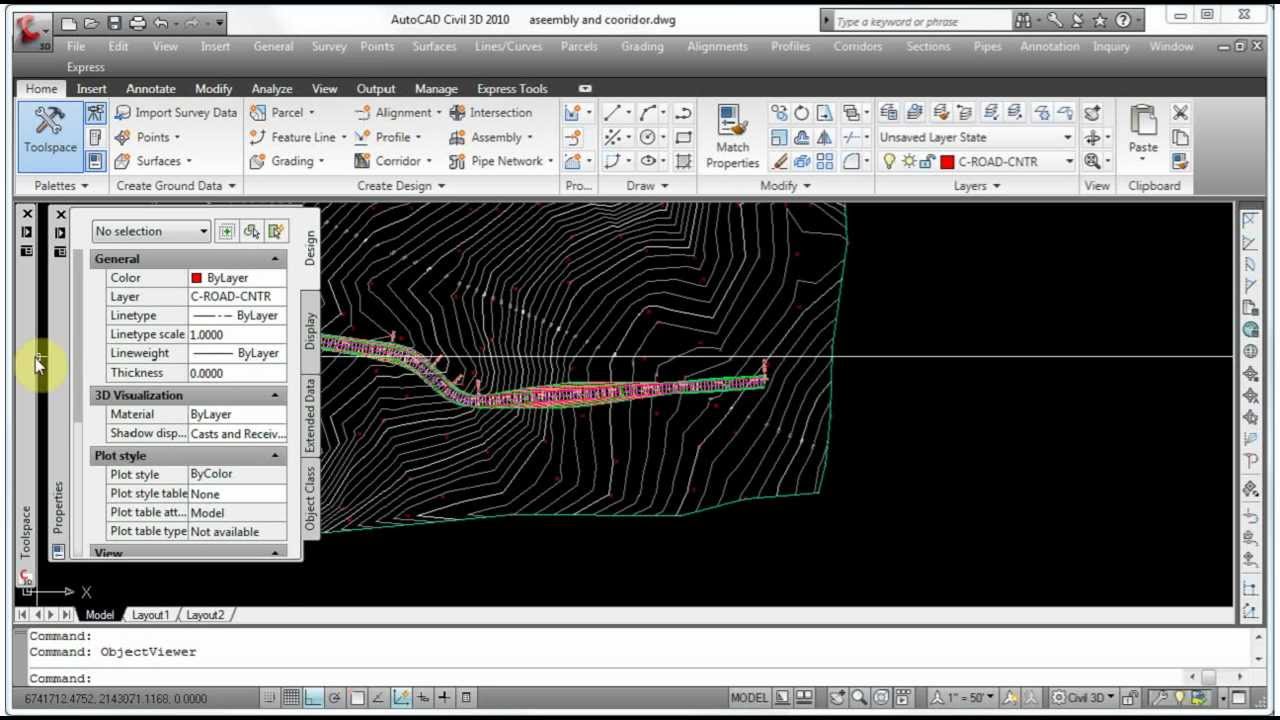Viewport: 1280px width, 720px height.
Task: Click the Select Objects icon in Properties palette
Action: pyautogui.click(x=251, y=231)
